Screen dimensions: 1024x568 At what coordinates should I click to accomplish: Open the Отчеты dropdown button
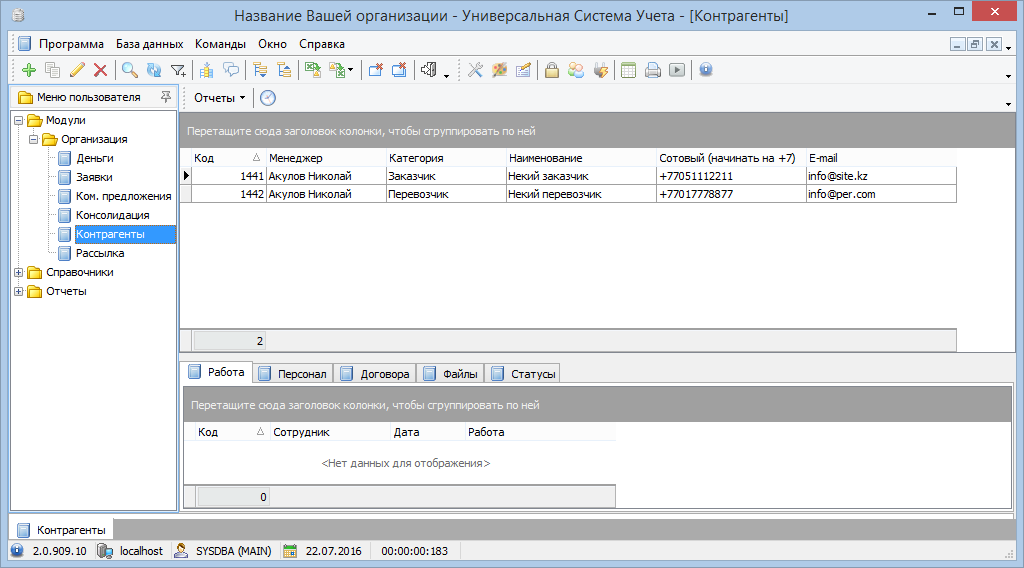tap(219, 98)
